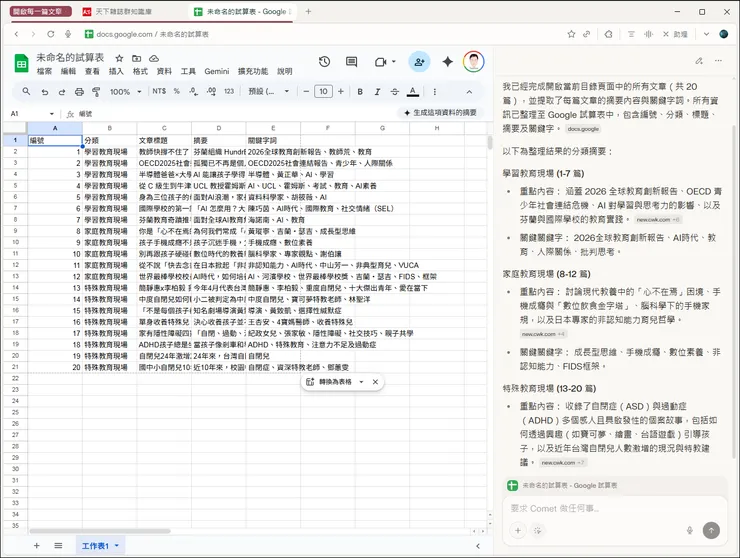Dismiss the 轉換為表格 popup
This screenshot has width=740, height=558.
(375, 382)
